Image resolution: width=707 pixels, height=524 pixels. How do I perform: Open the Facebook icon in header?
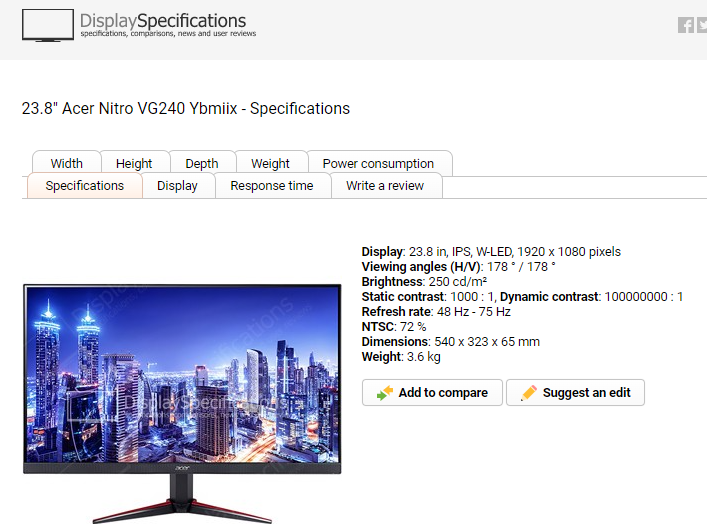tap(685, 25)
